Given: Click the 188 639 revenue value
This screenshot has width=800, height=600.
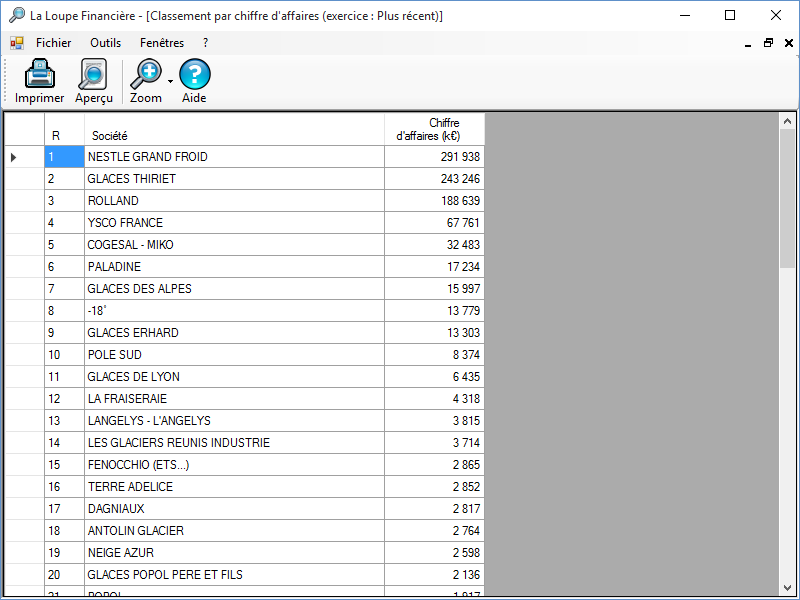Looking at the screenshot, I should pyautogui.click(x=460, y=201).
